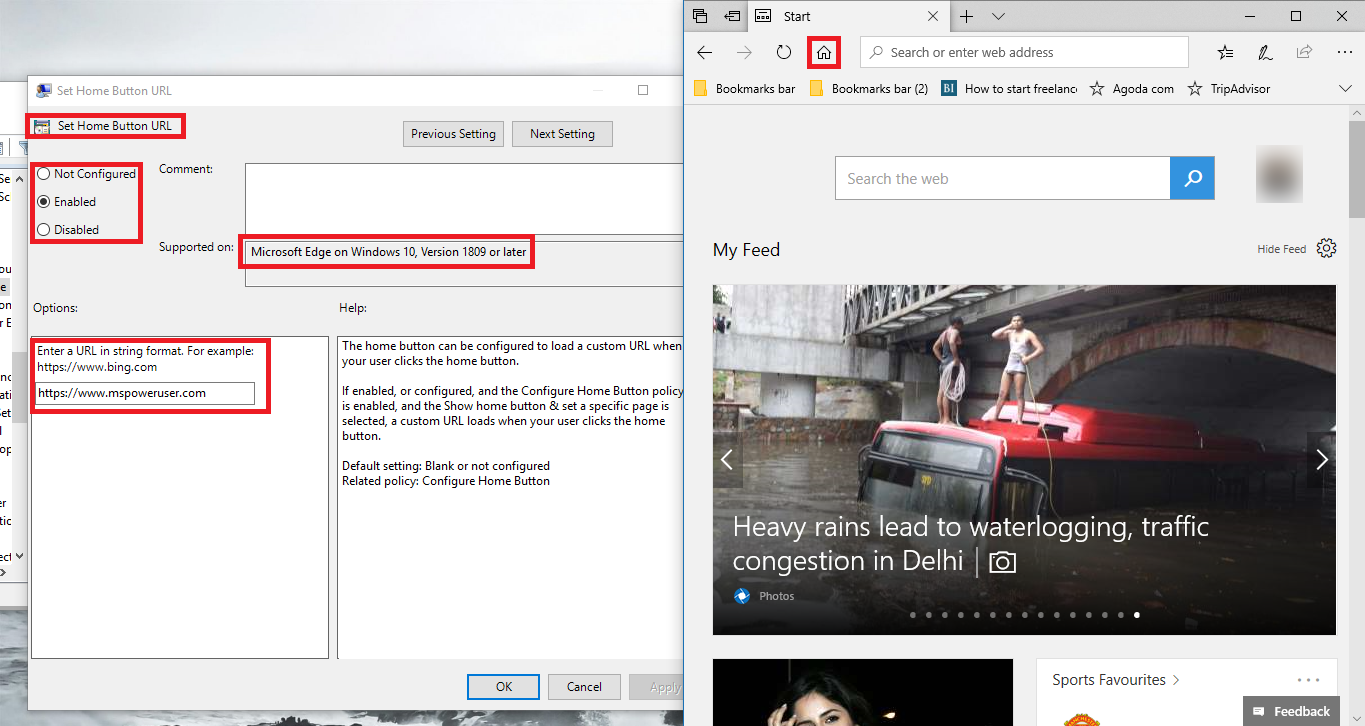Show tab previews chevron
The width and height of the screenshot is (1365, 726).
click(x=998, y=16)
